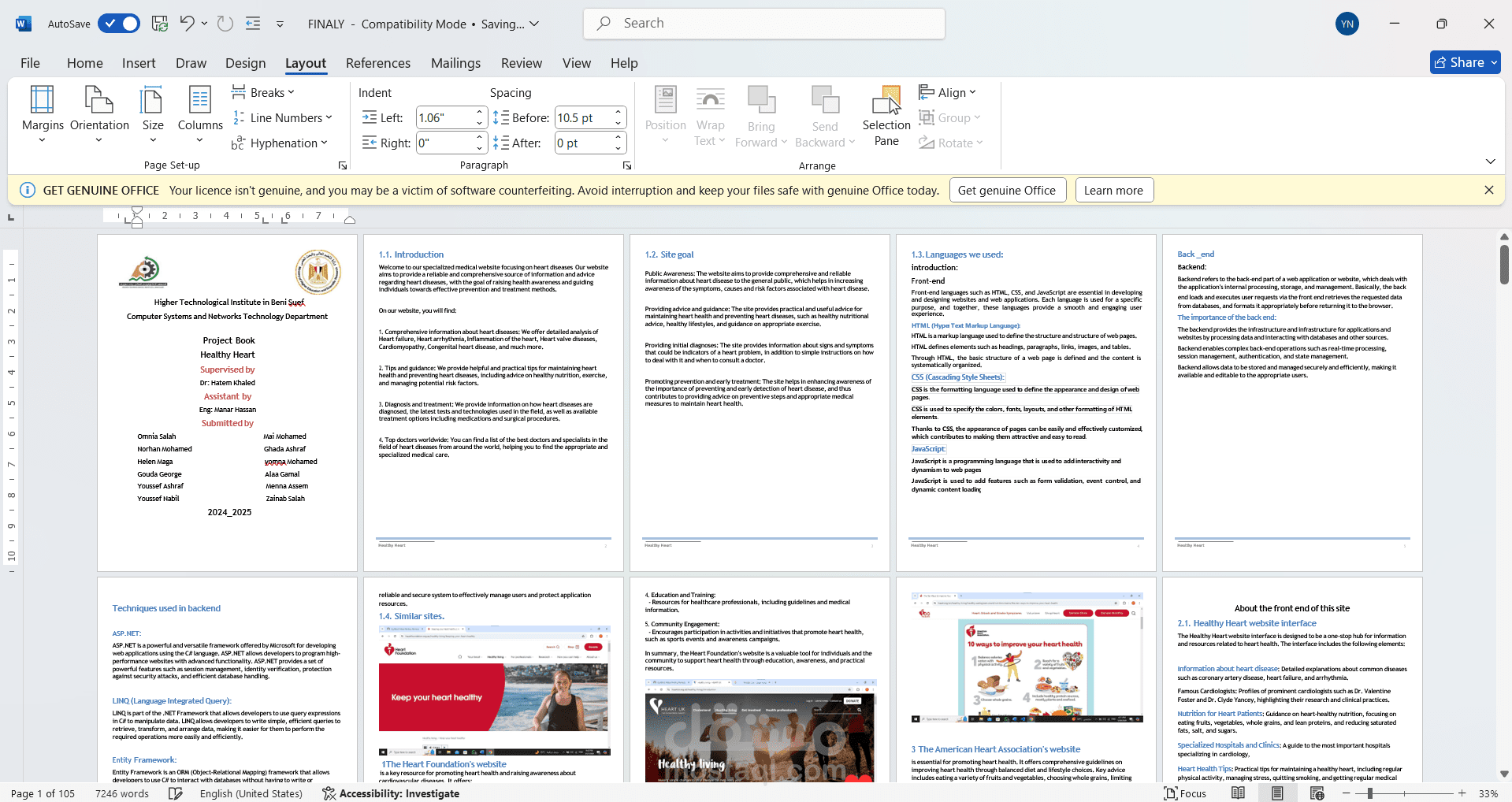Open zoom level 33% dialog
Viewport: 1512px width, 802px height.
[x=1488, y=793]
